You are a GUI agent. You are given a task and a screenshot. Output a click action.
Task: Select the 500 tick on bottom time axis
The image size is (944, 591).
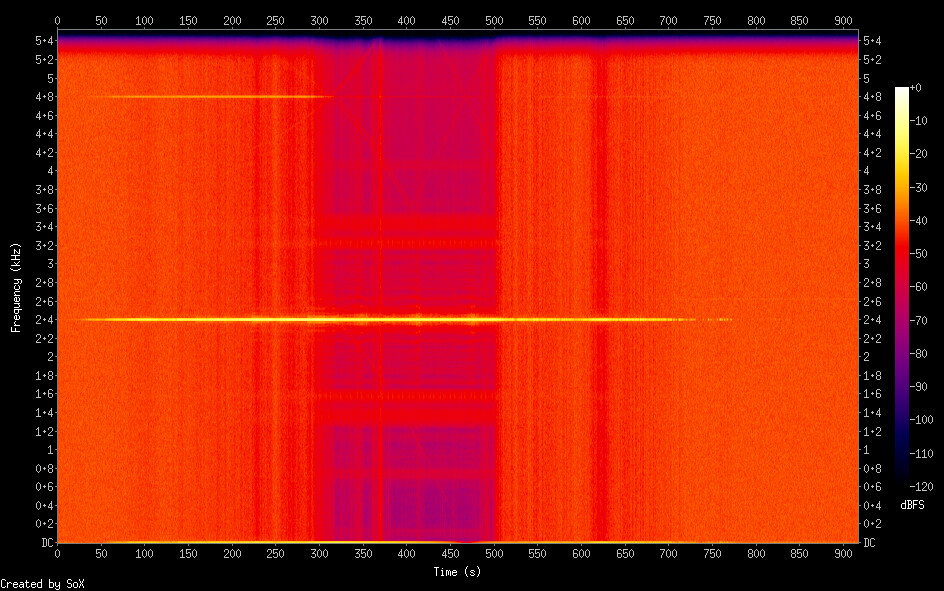tap(494, 553)
